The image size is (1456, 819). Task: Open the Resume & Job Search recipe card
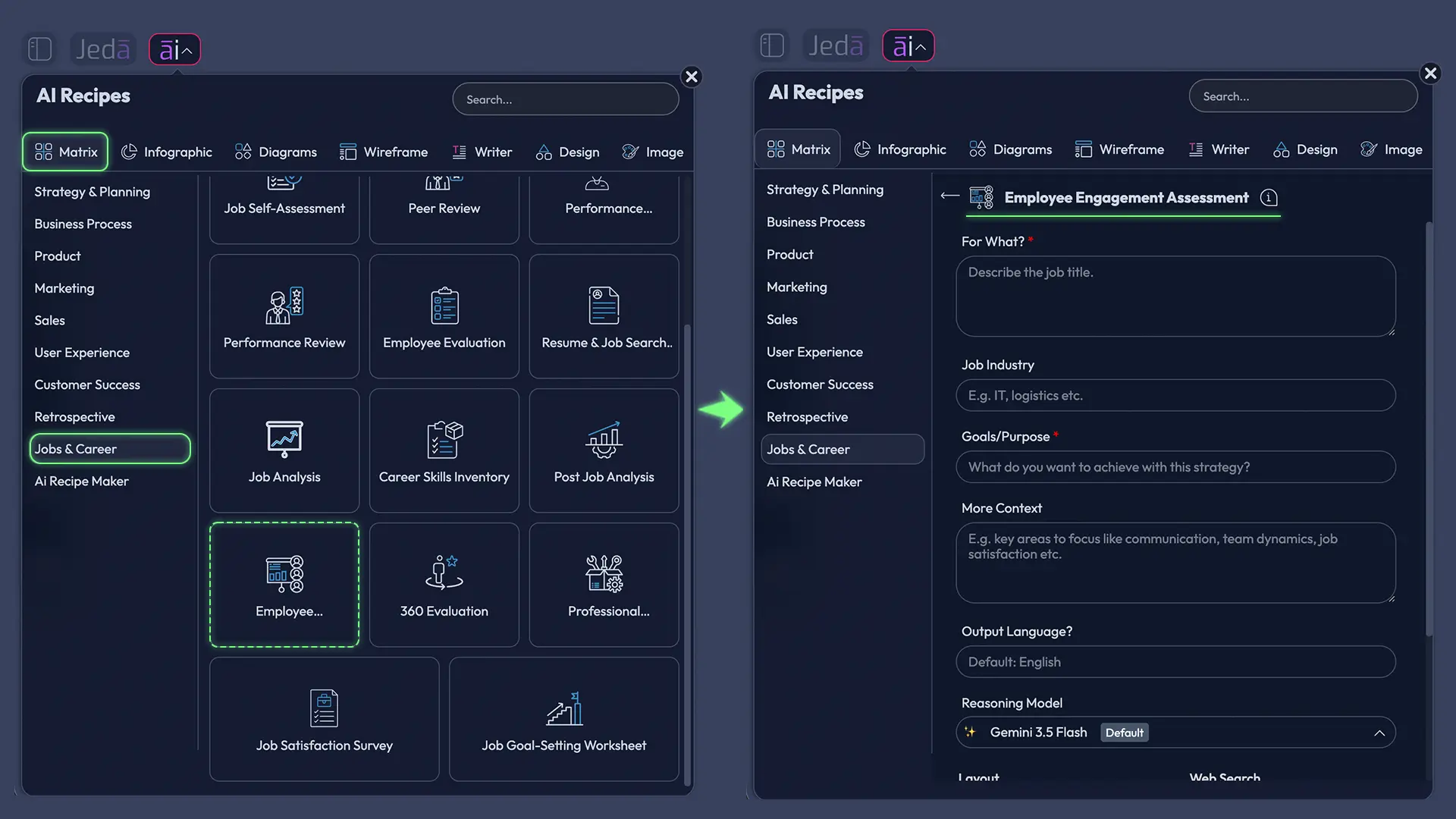(x=604, y=316)
